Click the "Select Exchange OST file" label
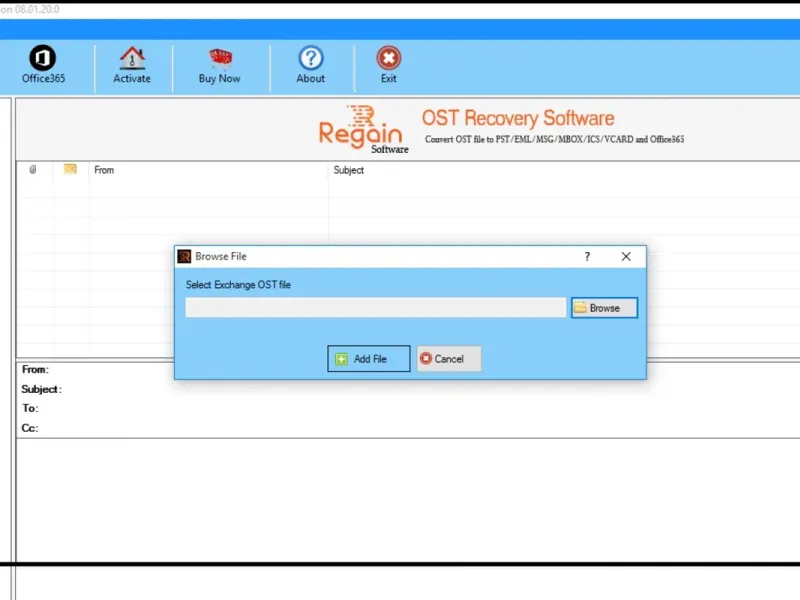The height and width of the screenshot is (600, 800). [238, 285]
